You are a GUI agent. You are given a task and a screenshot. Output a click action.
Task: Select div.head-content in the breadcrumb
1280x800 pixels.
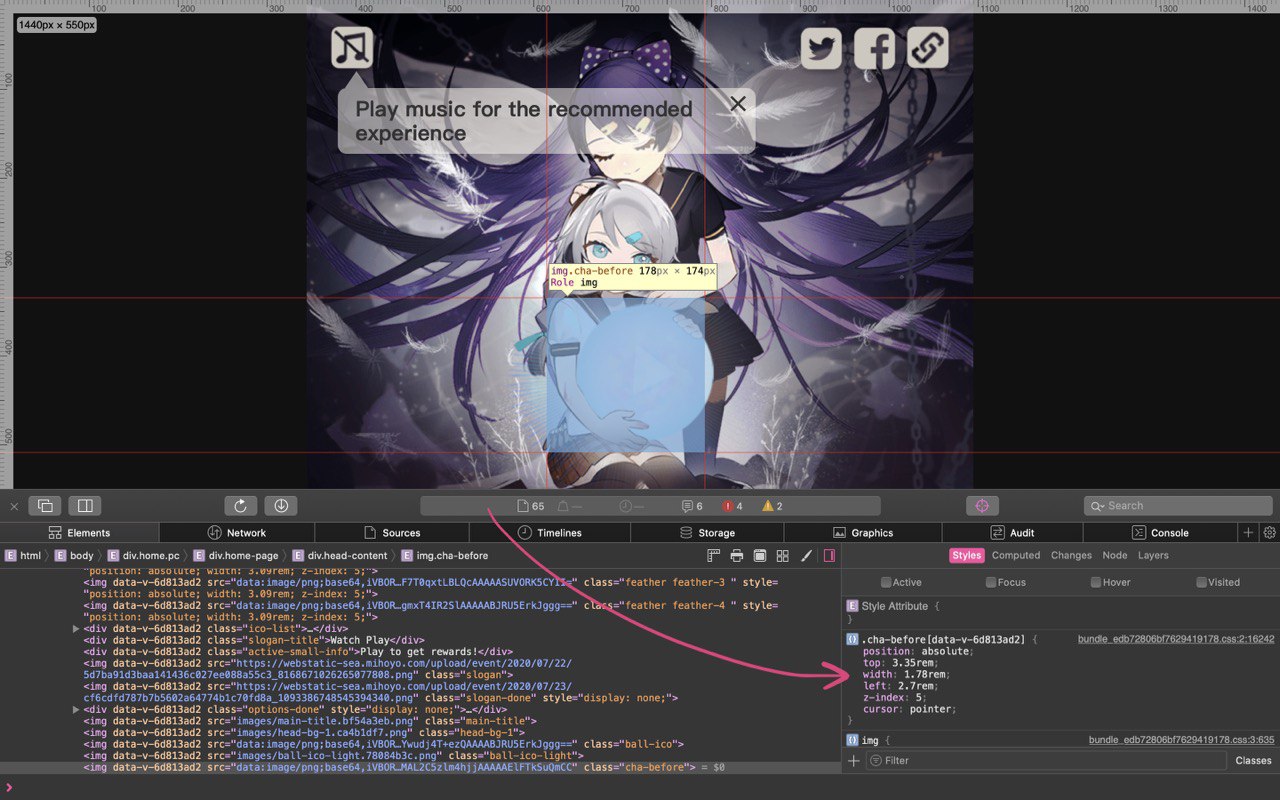(x=340, y=556)
